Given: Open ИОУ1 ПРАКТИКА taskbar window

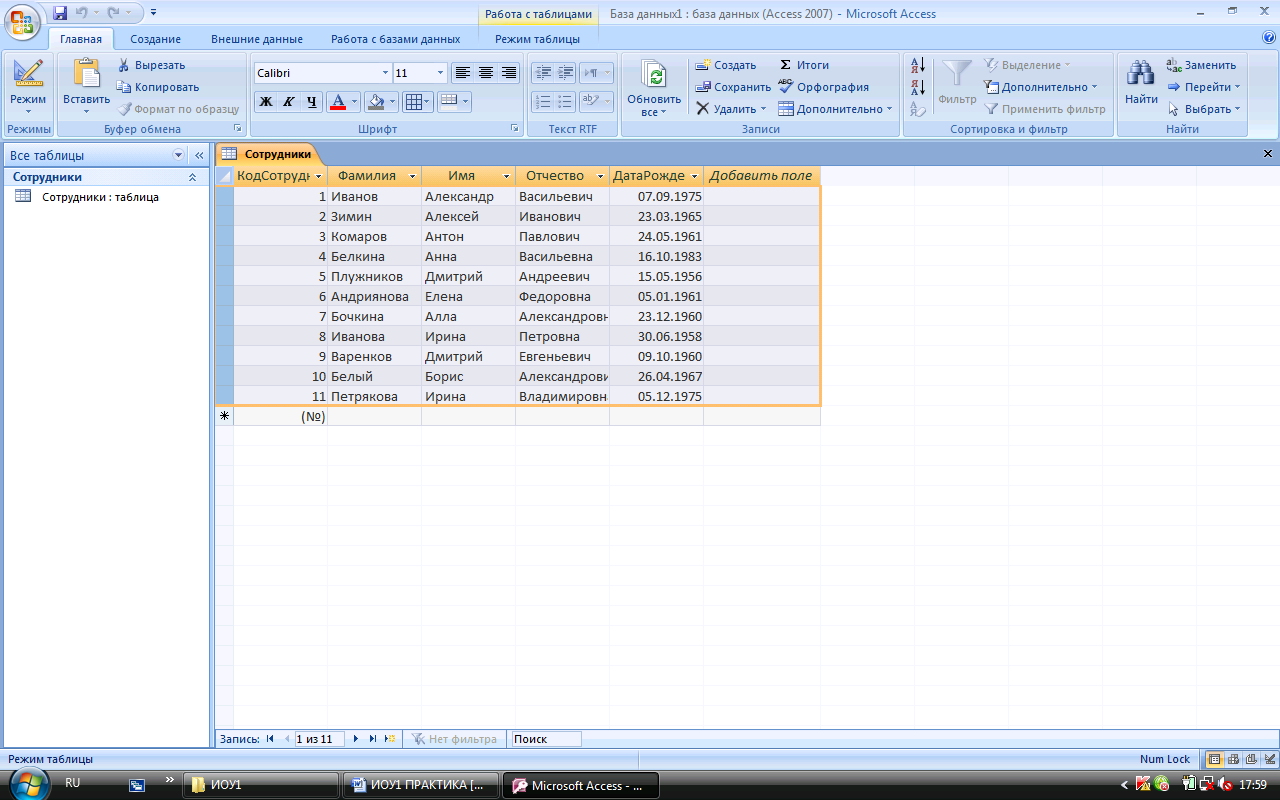Looking at the screenshot, I should (419, 785).
